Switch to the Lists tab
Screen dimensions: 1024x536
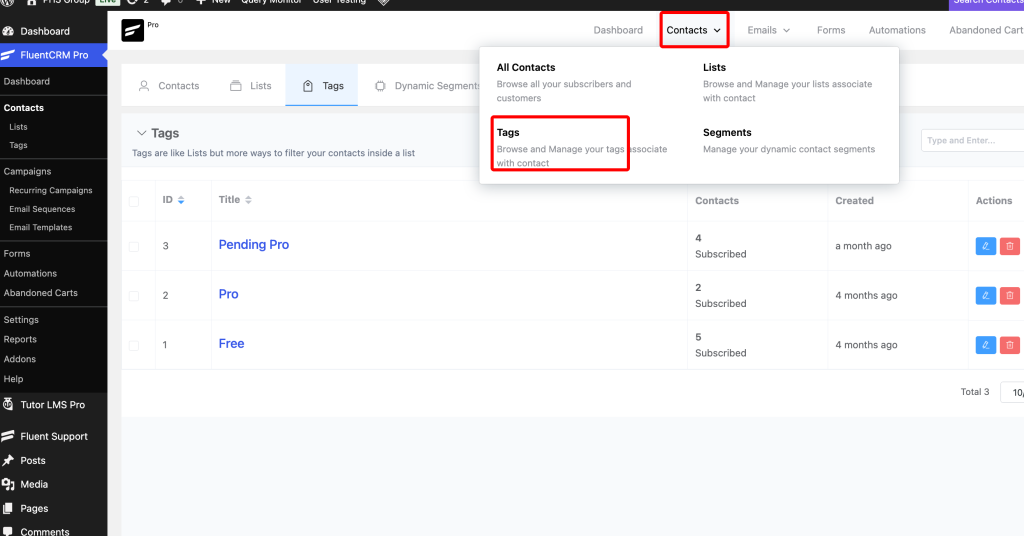click(x=250, y=86)
